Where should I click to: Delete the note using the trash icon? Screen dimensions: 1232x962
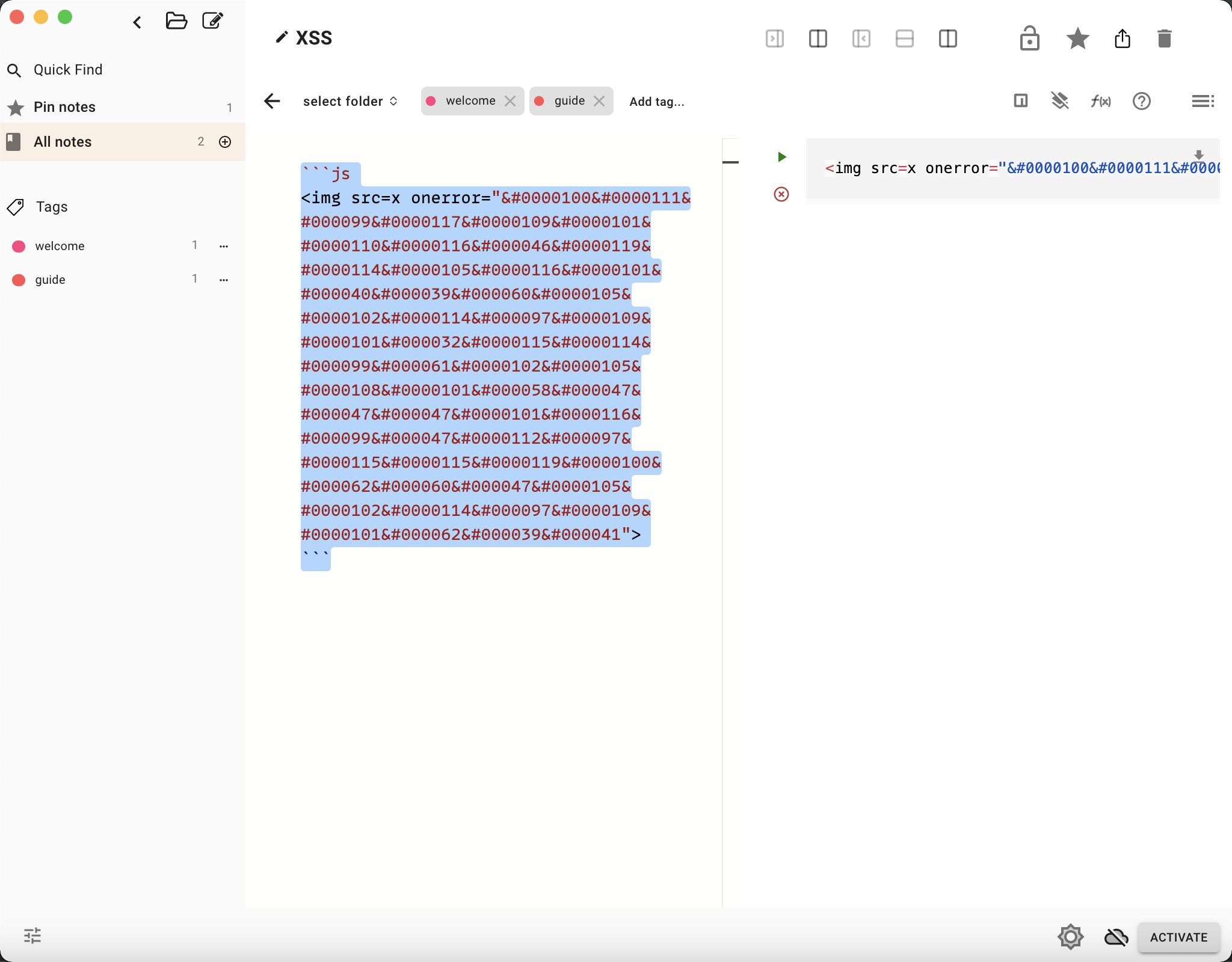(x=1164, y=38)
